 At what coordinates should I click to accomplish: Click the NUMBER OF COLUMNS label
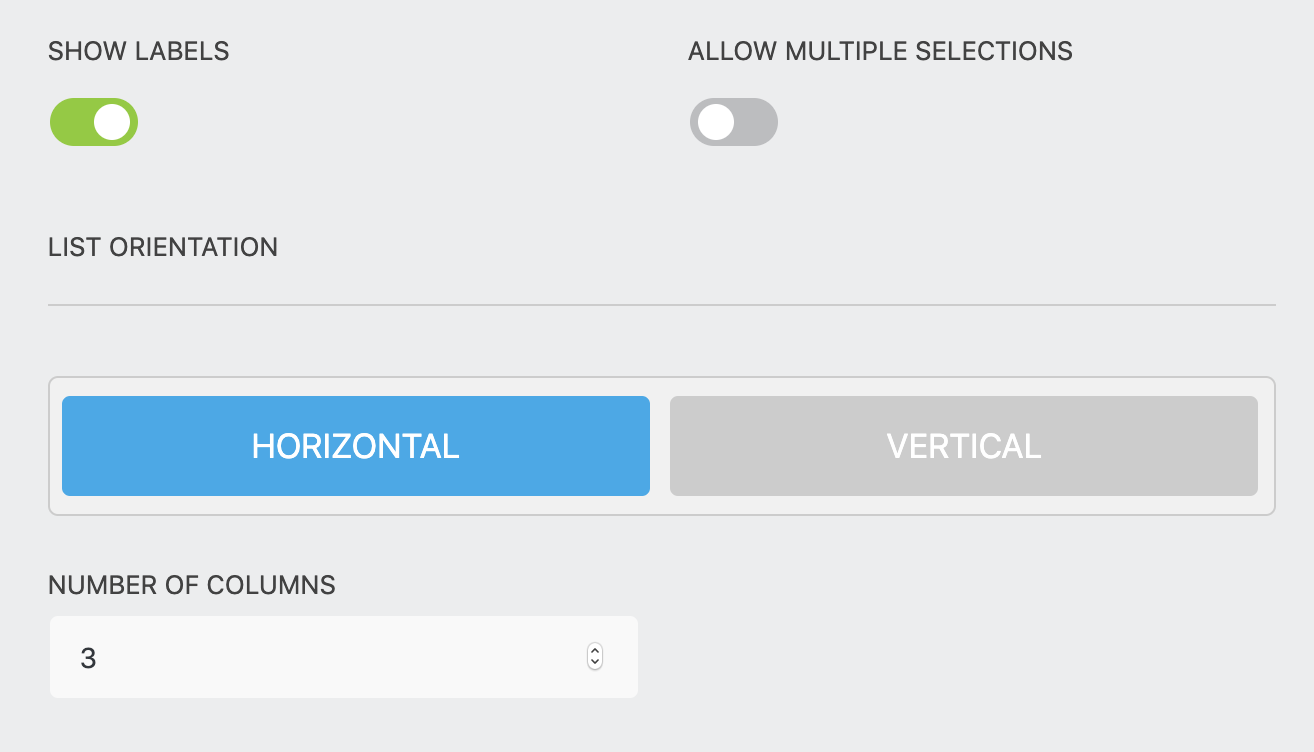coord(192,585)
